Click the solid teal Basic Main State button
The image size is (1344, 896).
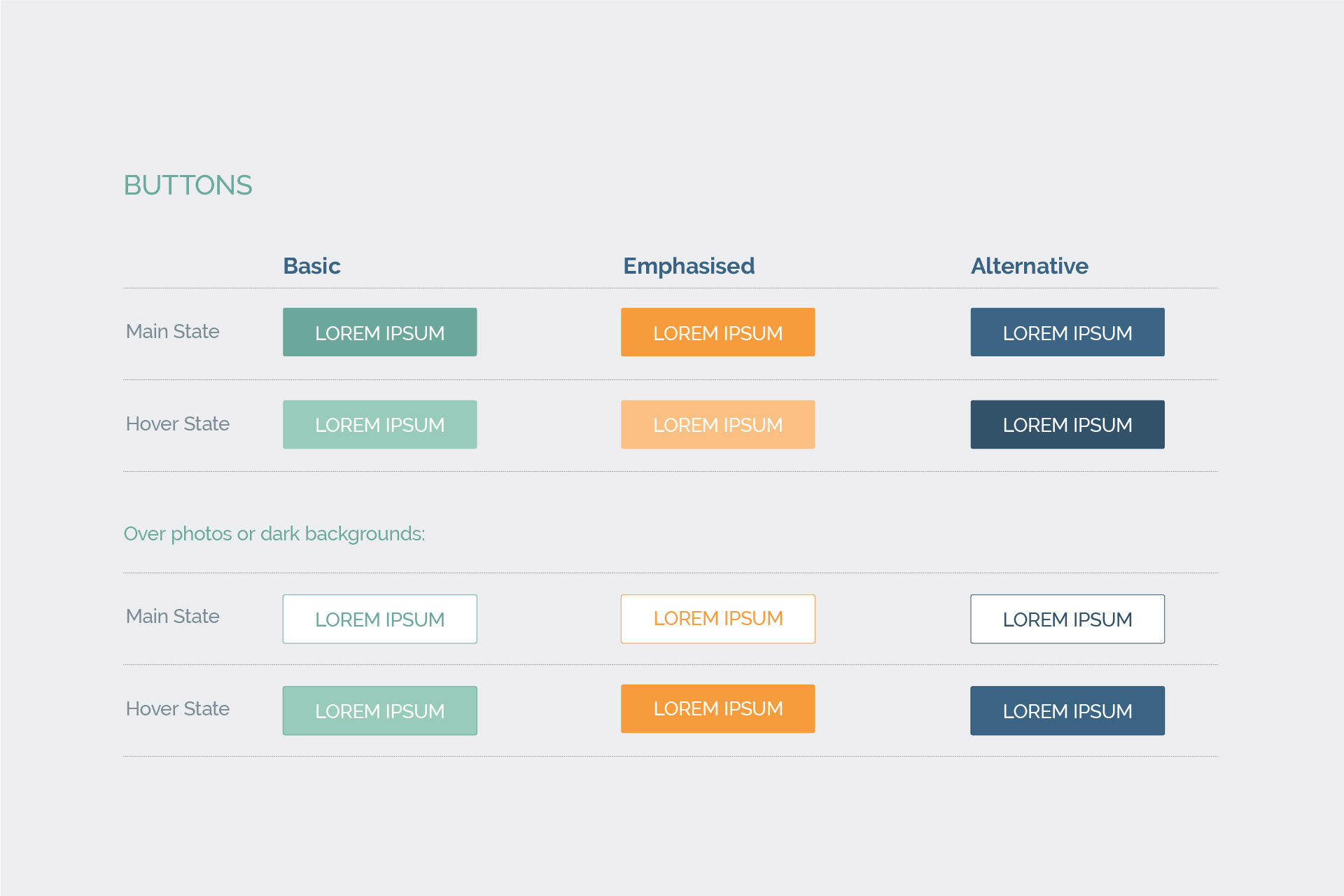tap(379, 332)
